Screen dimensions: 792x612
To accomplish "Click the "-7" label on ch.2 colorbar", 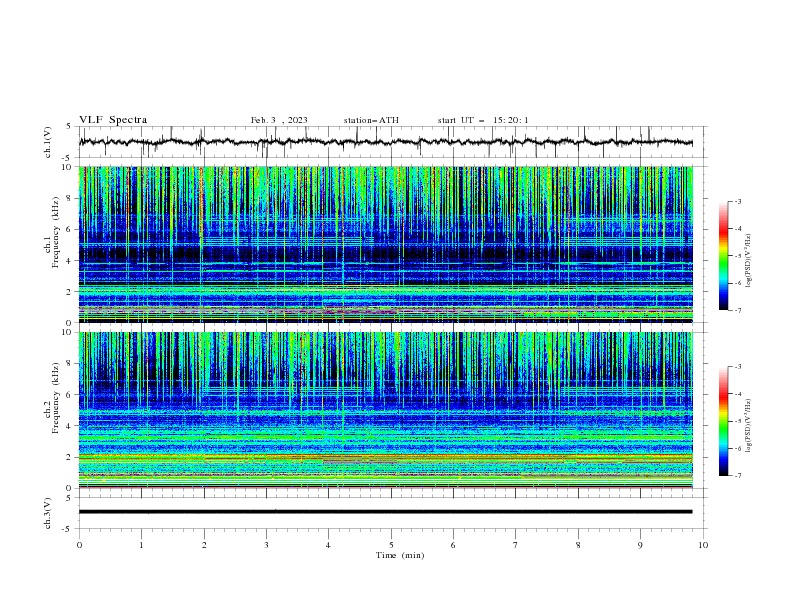I will [x=738, y=476].
